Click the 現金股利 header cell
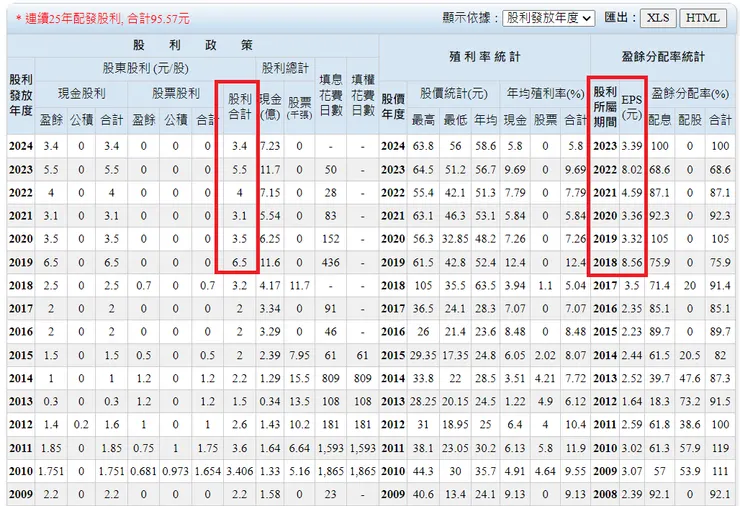This screenshot has height=506, width=740. [81, 93]
